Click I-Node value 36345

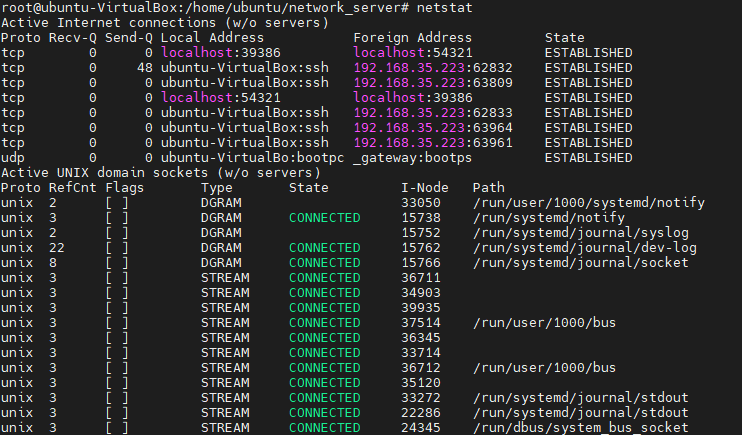click(x=421, y=338)
